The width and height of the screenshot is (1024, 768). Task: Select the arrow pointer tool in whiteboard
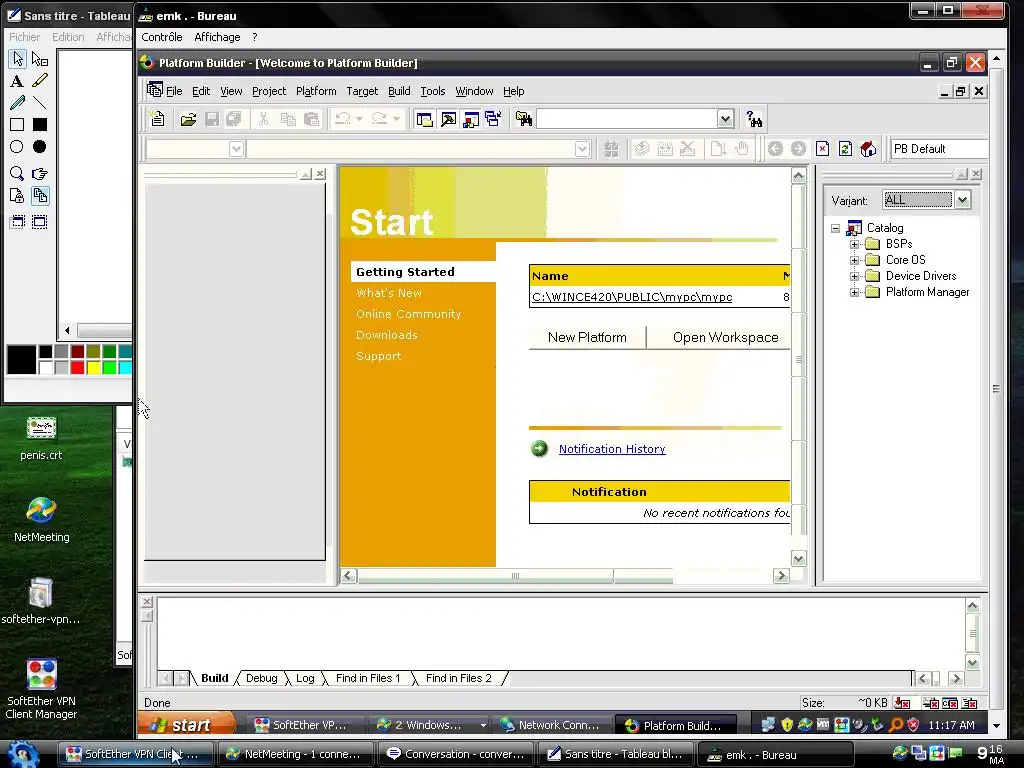pyautogui.click(x=18, y=59)
